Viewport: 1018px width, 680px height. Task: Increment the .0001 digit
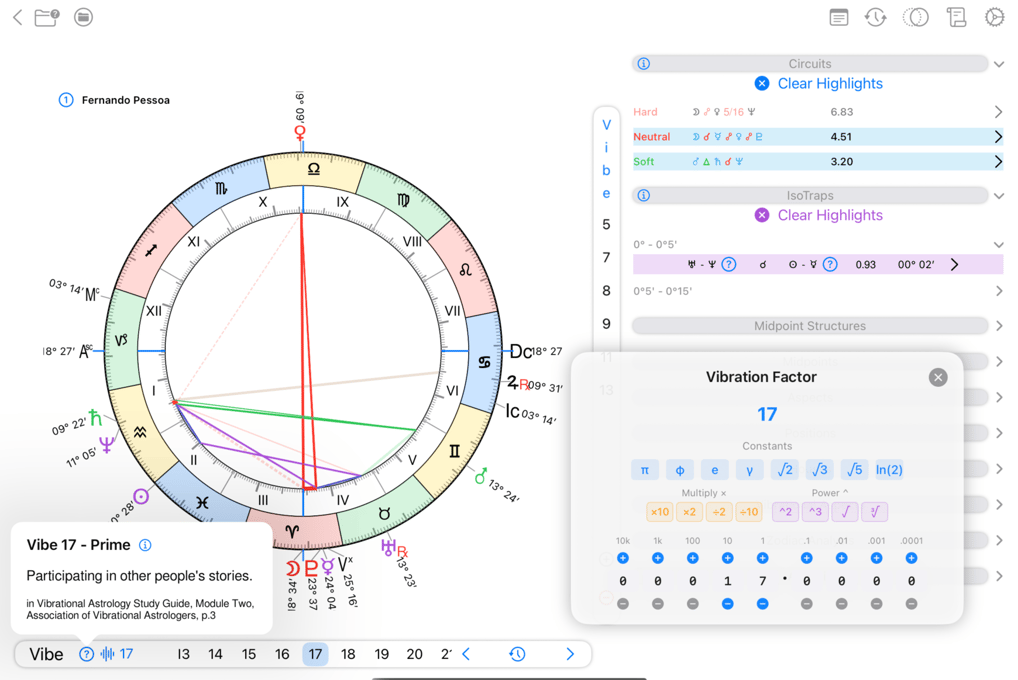click(x=912, y=558)
